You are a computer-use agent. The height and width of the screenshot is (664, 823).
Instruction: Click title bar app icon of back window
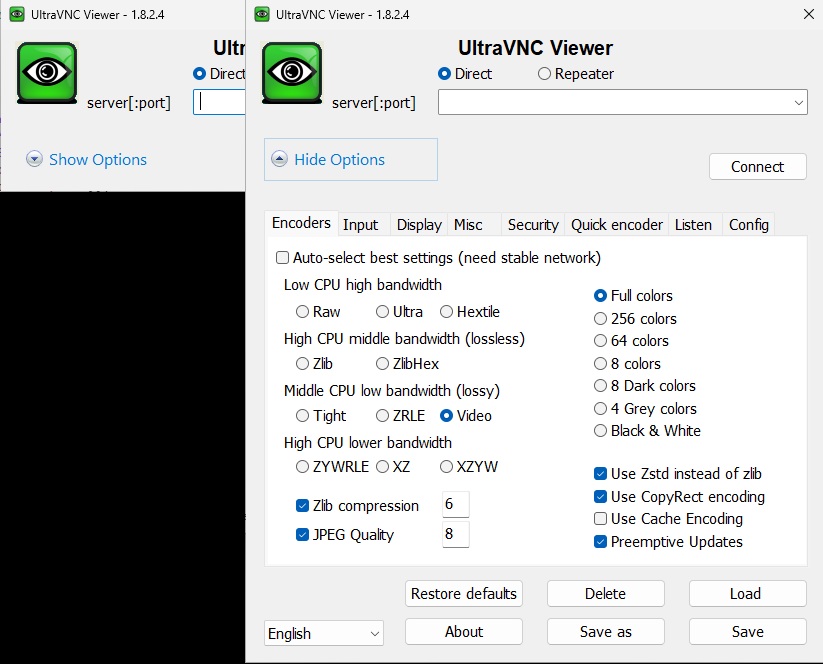pyautogui.click(x=17, y=14)
